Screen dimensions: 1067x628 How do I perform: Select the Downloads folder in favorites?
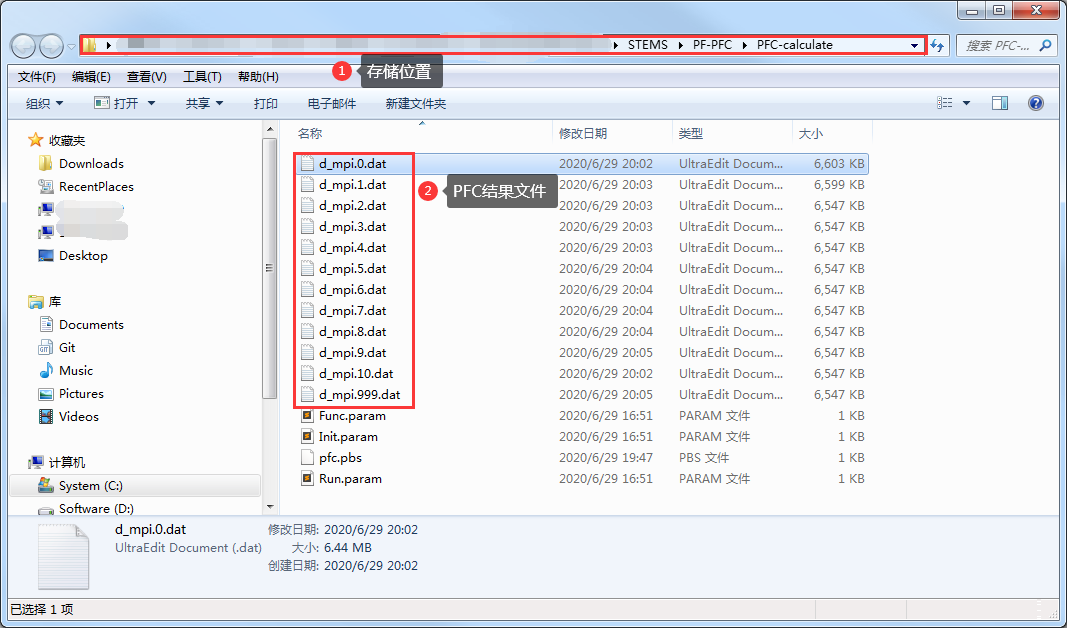pyautogui.click(x=90, y=163)
